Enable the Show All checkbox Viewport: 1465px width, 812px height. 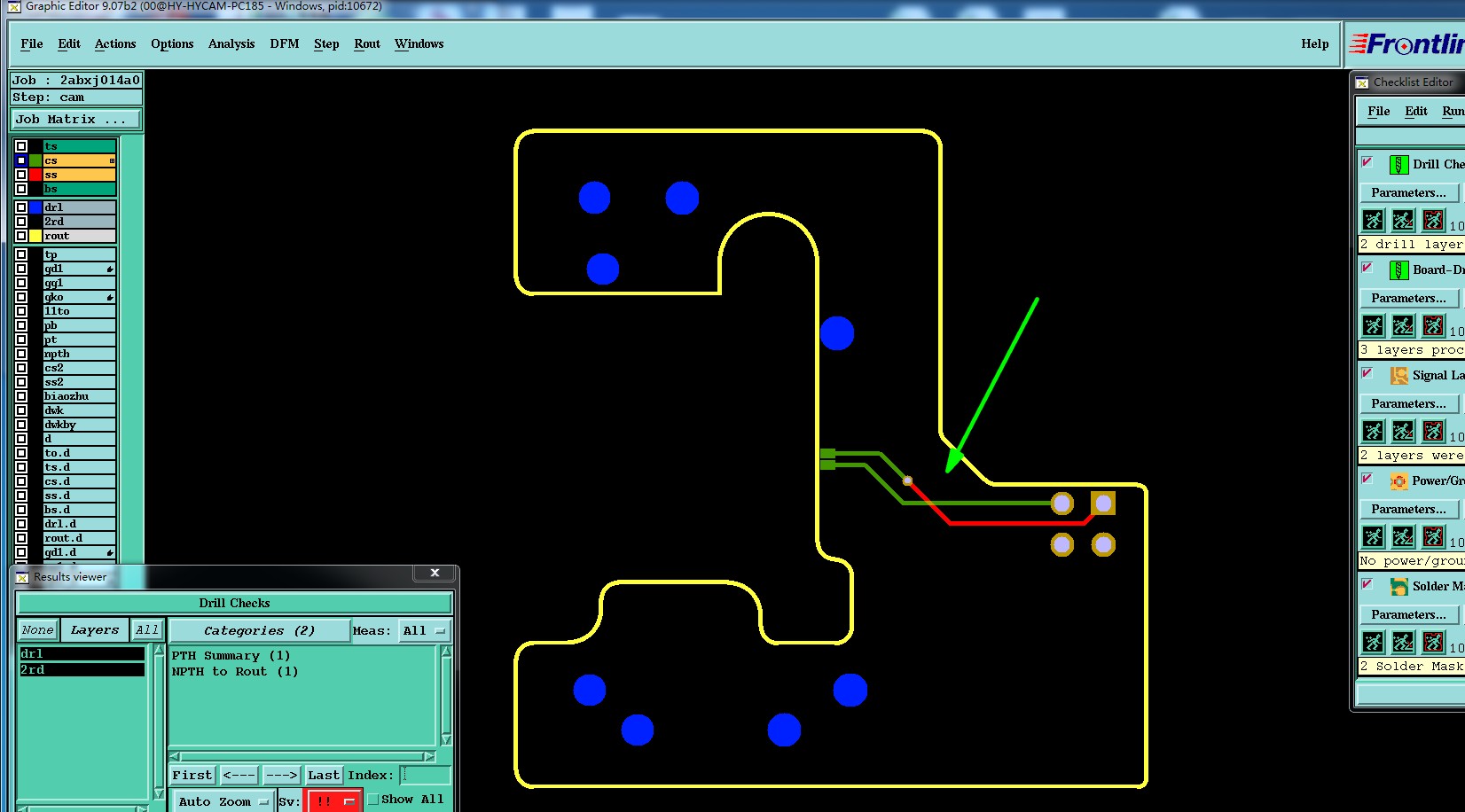click(x=373, y=799)
